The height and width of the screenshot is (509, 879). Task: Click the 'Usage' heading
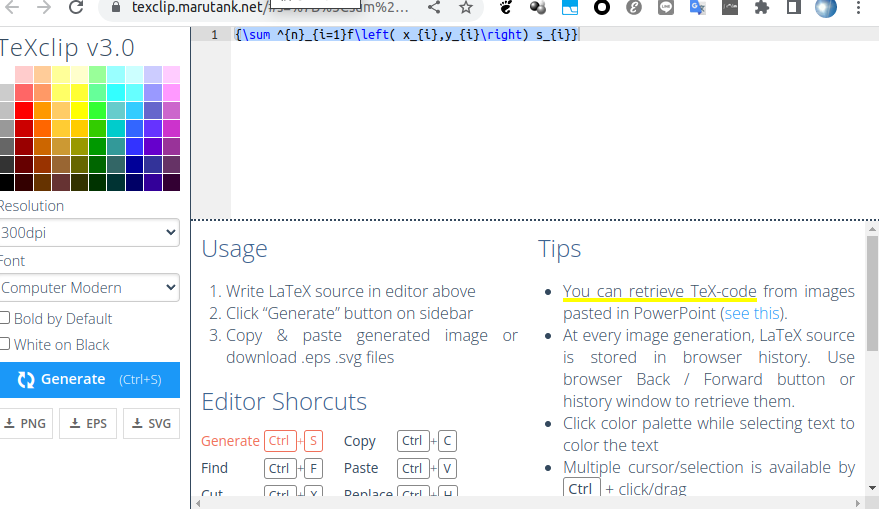pos(234,249)
